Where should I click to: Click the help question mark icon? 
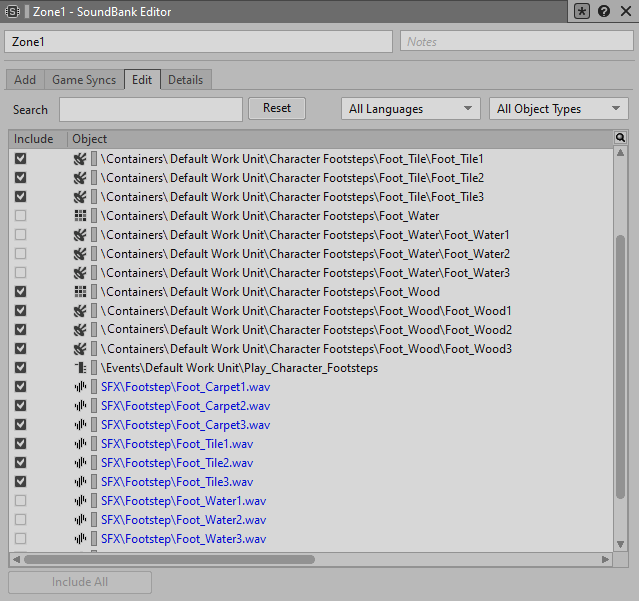coord(604,11)
